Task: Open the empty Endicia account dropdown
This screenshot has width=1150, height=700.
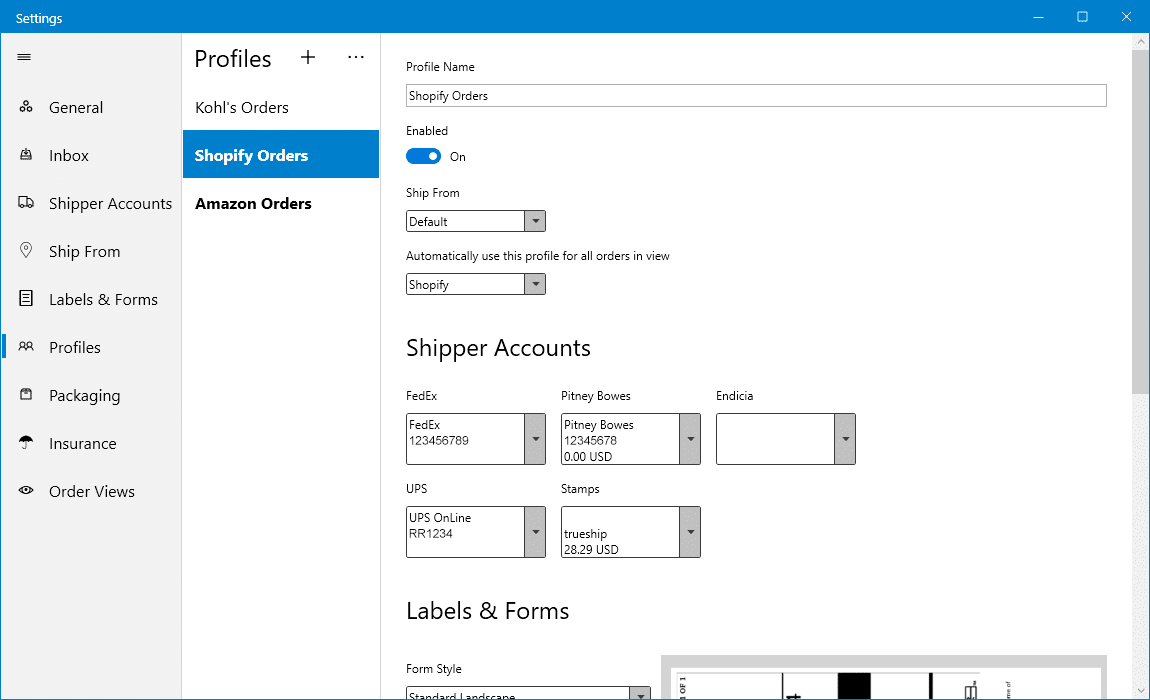Action: pos(785,439)
